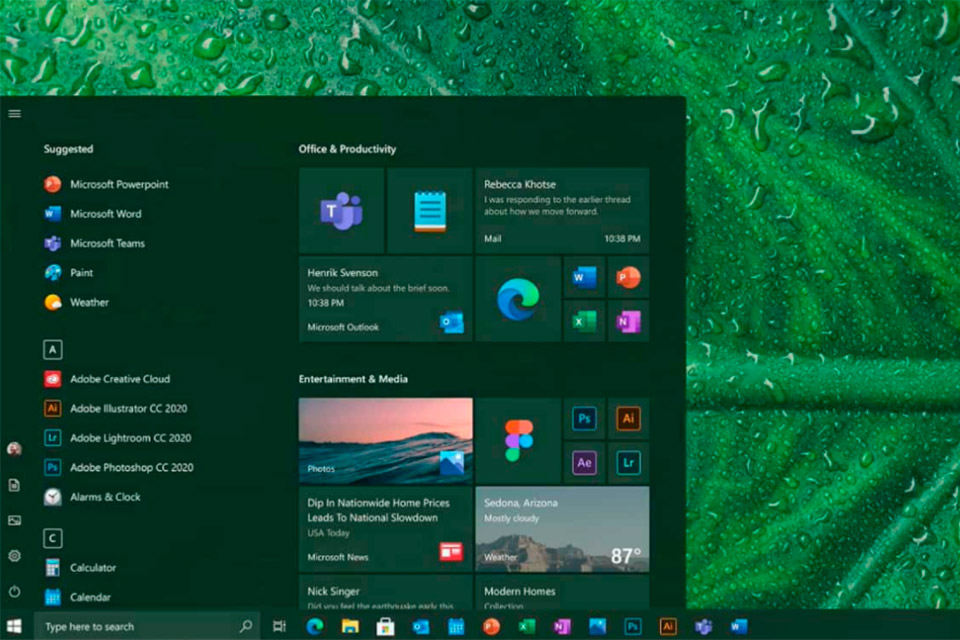Open Microsoft Word from Suggested list

click(92, 214)
